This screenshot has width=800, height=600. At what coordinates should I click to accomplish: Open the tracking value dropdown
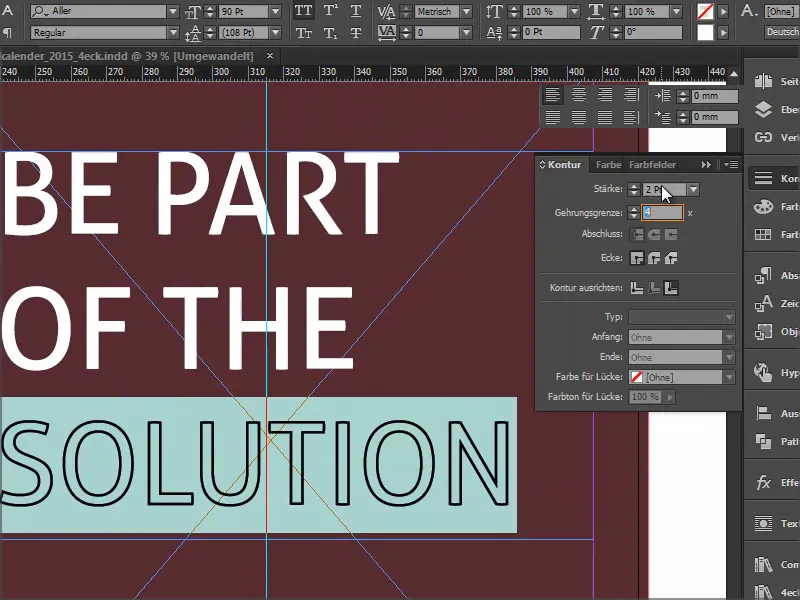[x=466, y=33]
